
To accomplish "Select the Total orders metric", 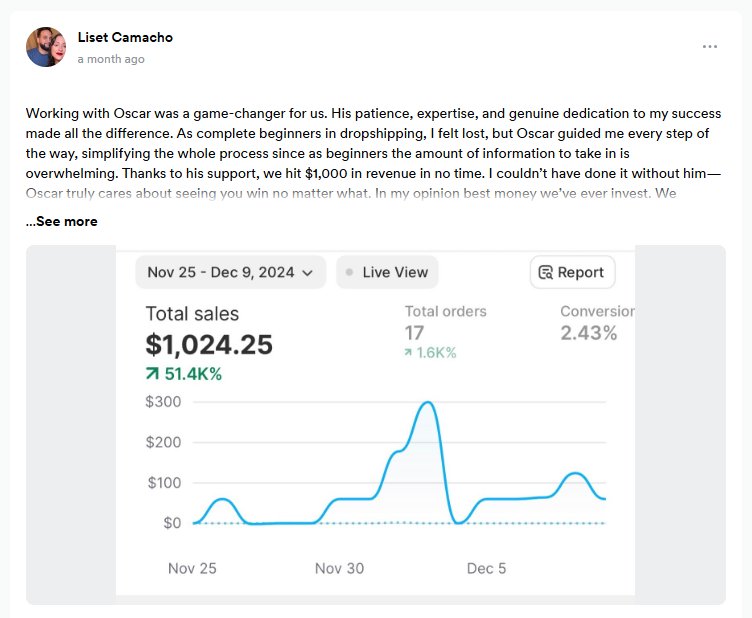I will tap(445, 311).
